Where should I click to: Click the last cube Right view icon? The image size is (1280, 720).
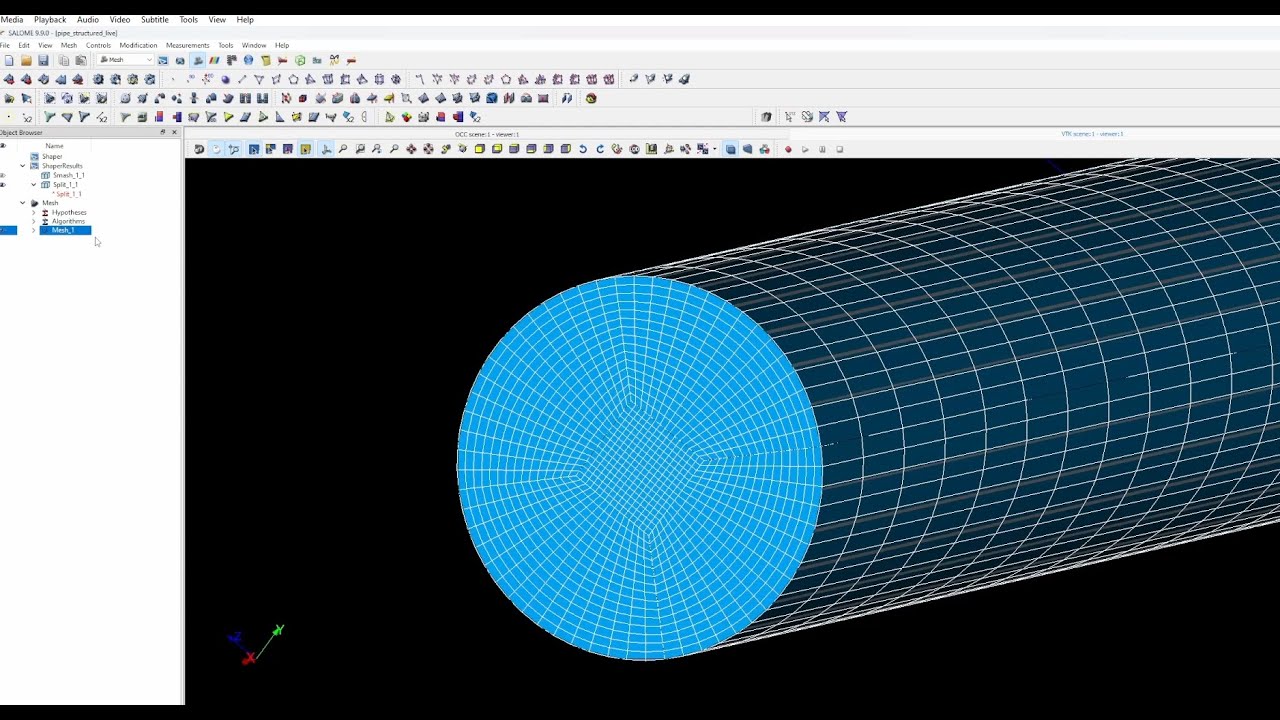(x=565, y=149)
